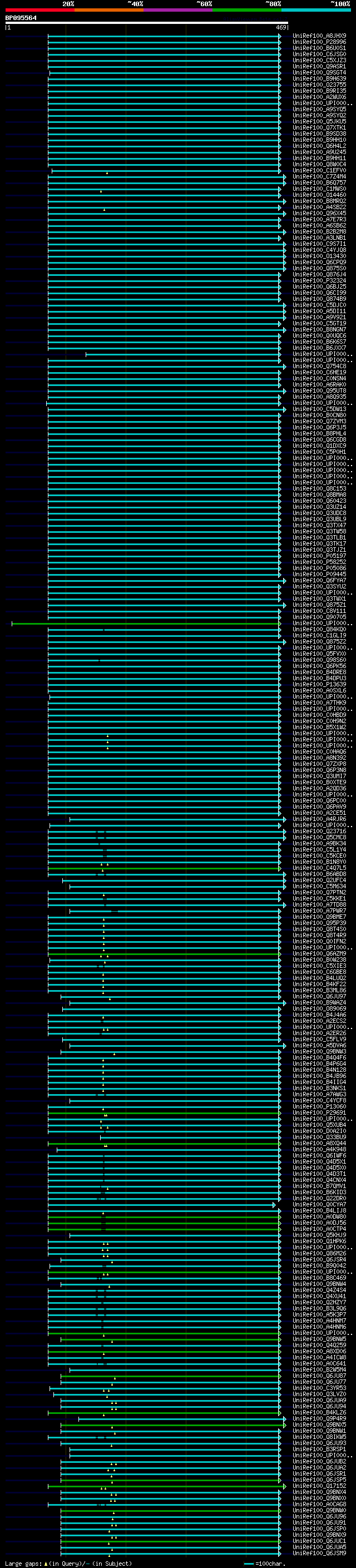Click the UniRef100_Q96X45 label
This screenshot has width=356, height=1568.
[319, 214]
